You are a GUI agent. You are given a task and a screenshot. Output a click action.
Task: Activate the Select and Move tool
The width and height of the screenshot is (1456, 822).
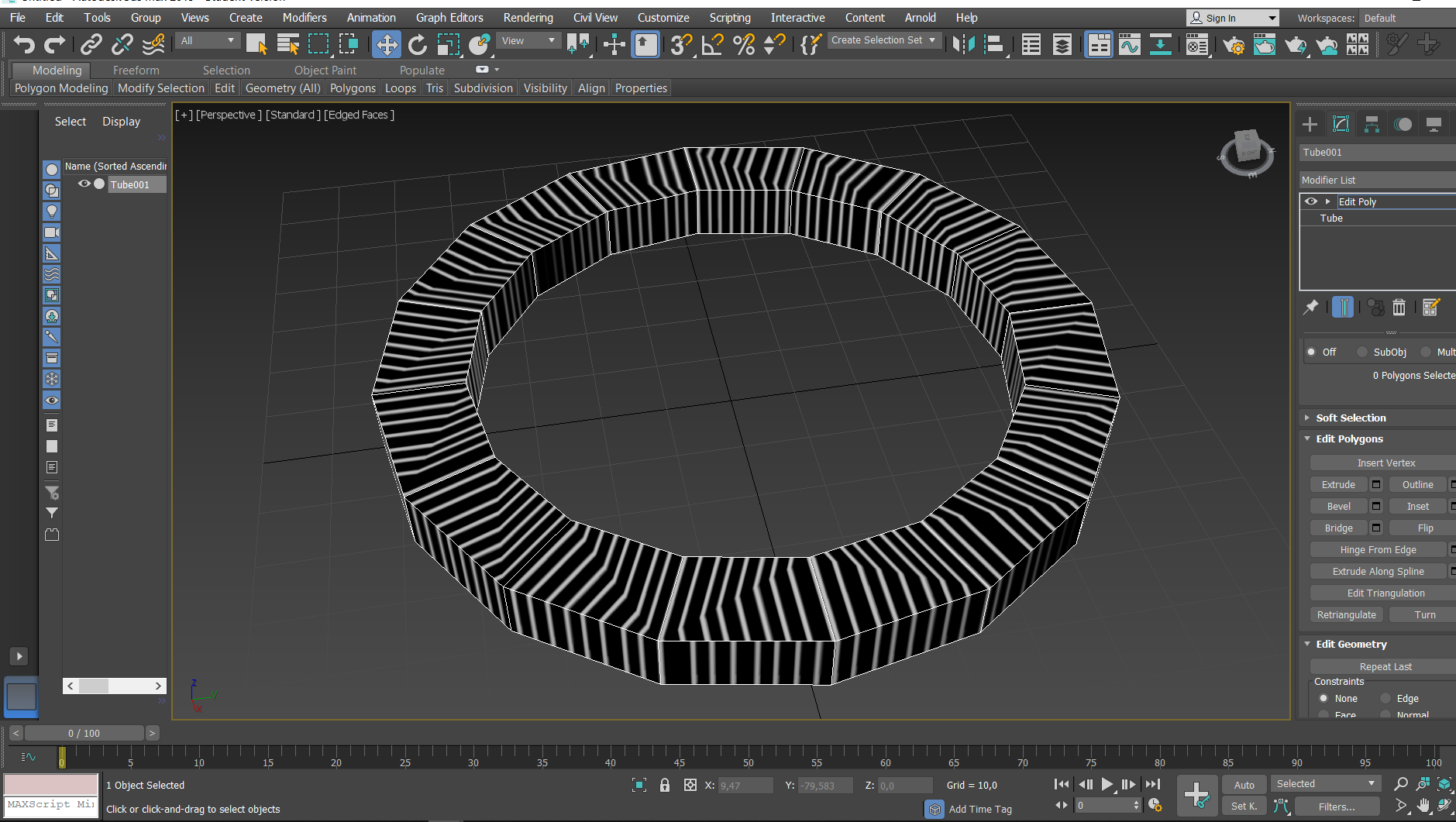[386, 44]
